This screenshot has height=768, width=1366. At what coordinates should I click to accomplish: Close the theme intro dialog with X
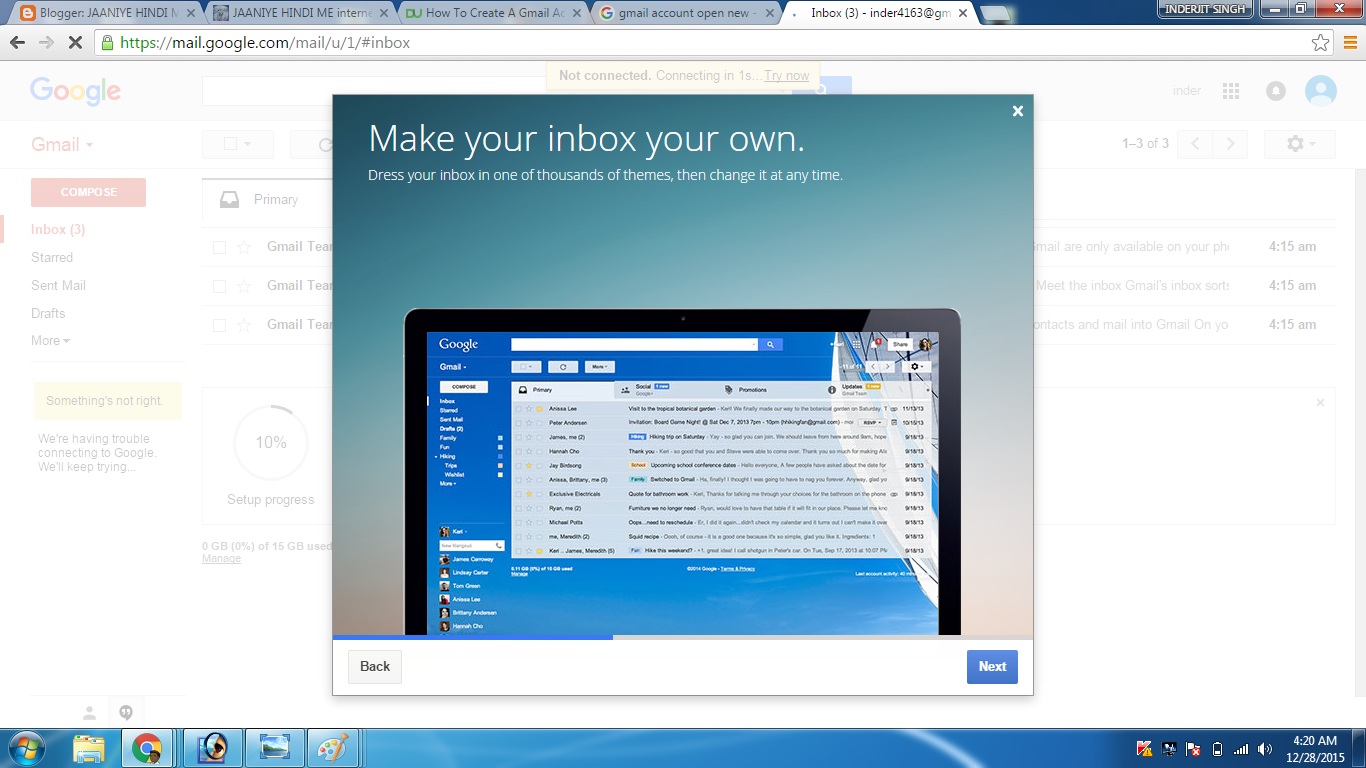[x=1017, y=111]
